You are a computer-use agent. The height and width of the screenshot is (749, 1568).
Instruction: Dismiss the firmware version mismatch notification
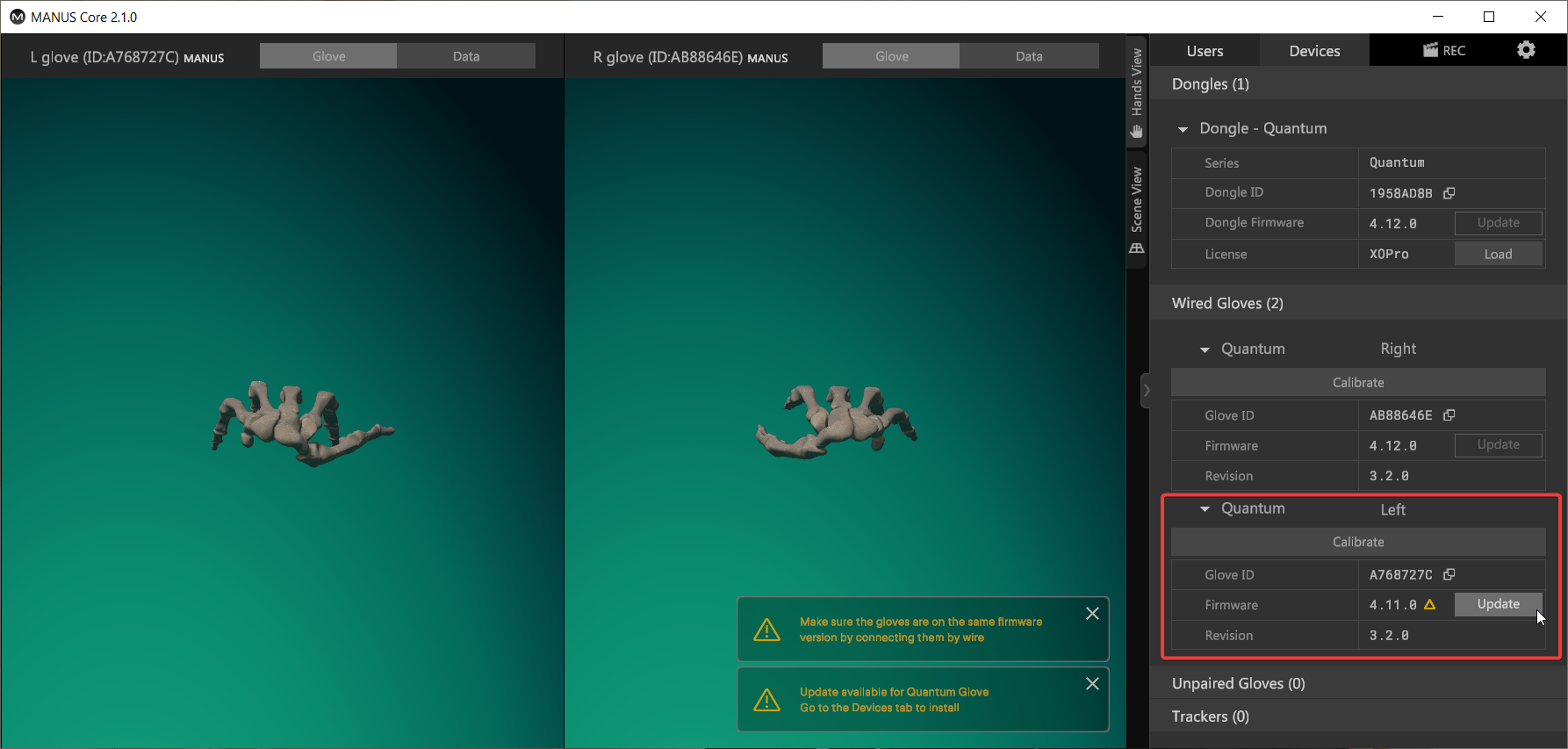click(x=1092, y=614)
